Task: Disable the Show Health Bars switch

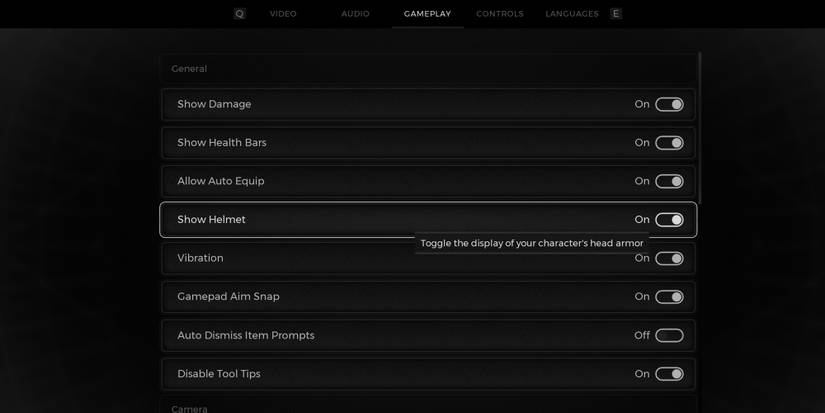Action: tap(669, 143)
